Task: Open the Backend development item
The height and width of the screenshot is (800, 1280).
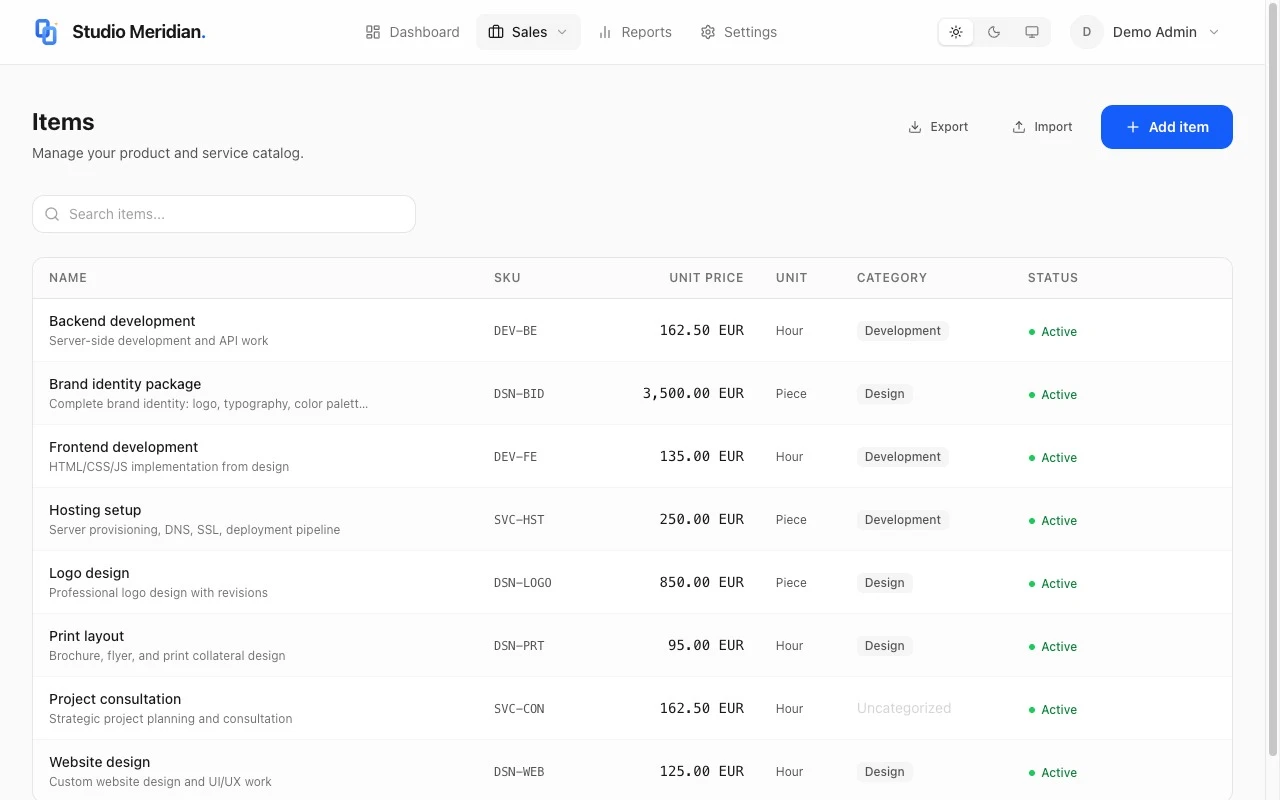Action: (122, 321)
